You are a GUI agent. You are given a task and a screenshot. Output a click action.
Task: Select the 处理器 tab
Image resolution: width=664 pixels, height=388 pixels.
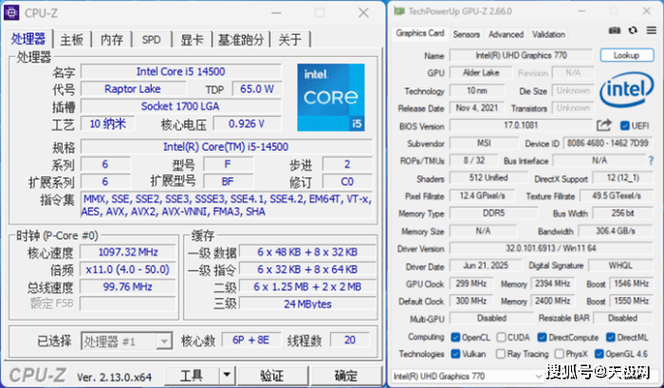[x=28, y=39]
